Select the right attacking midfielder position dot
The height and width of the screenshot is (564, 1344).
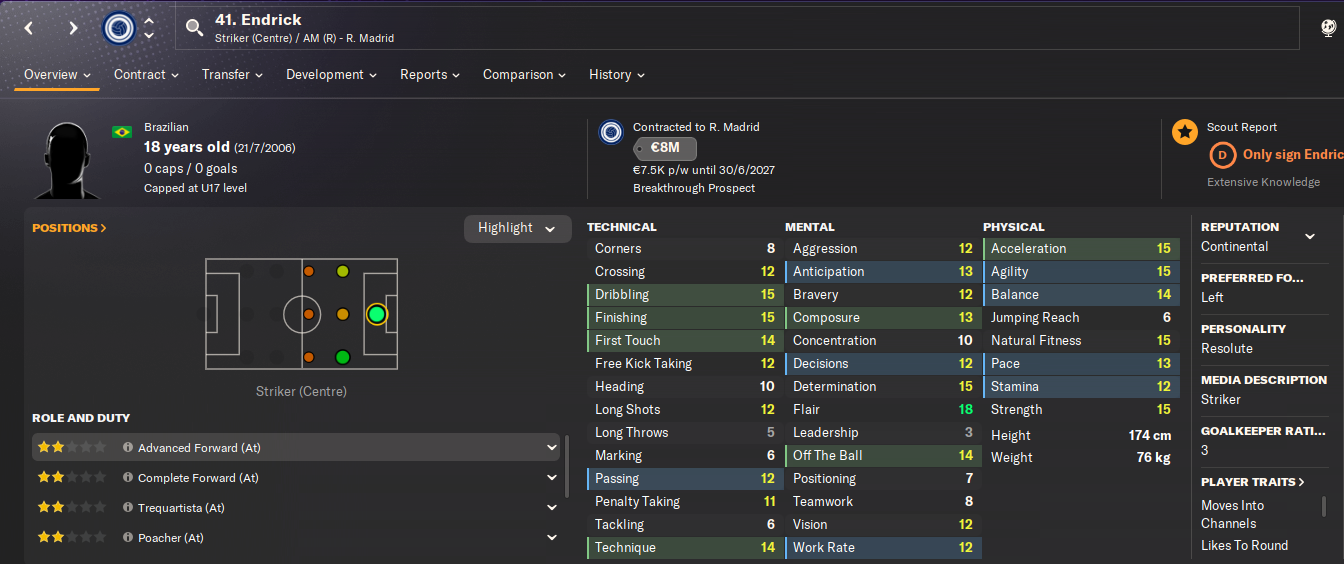[x=342, y=357]
